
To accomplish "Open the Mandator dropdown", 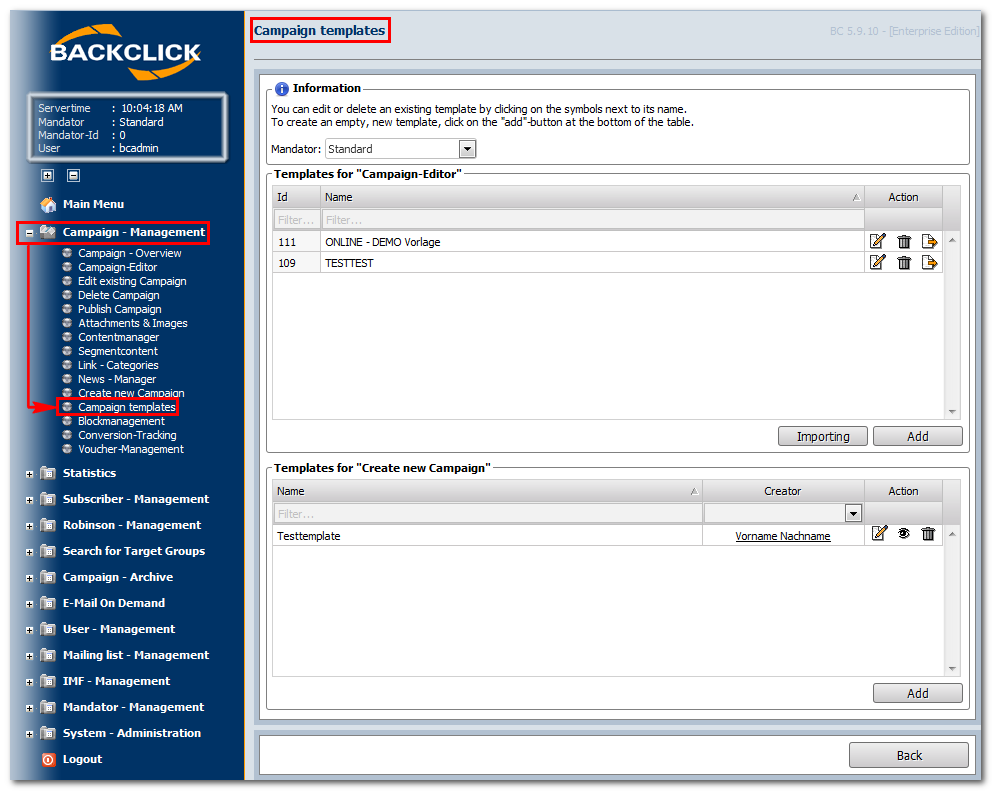I will tap(467, 149).
